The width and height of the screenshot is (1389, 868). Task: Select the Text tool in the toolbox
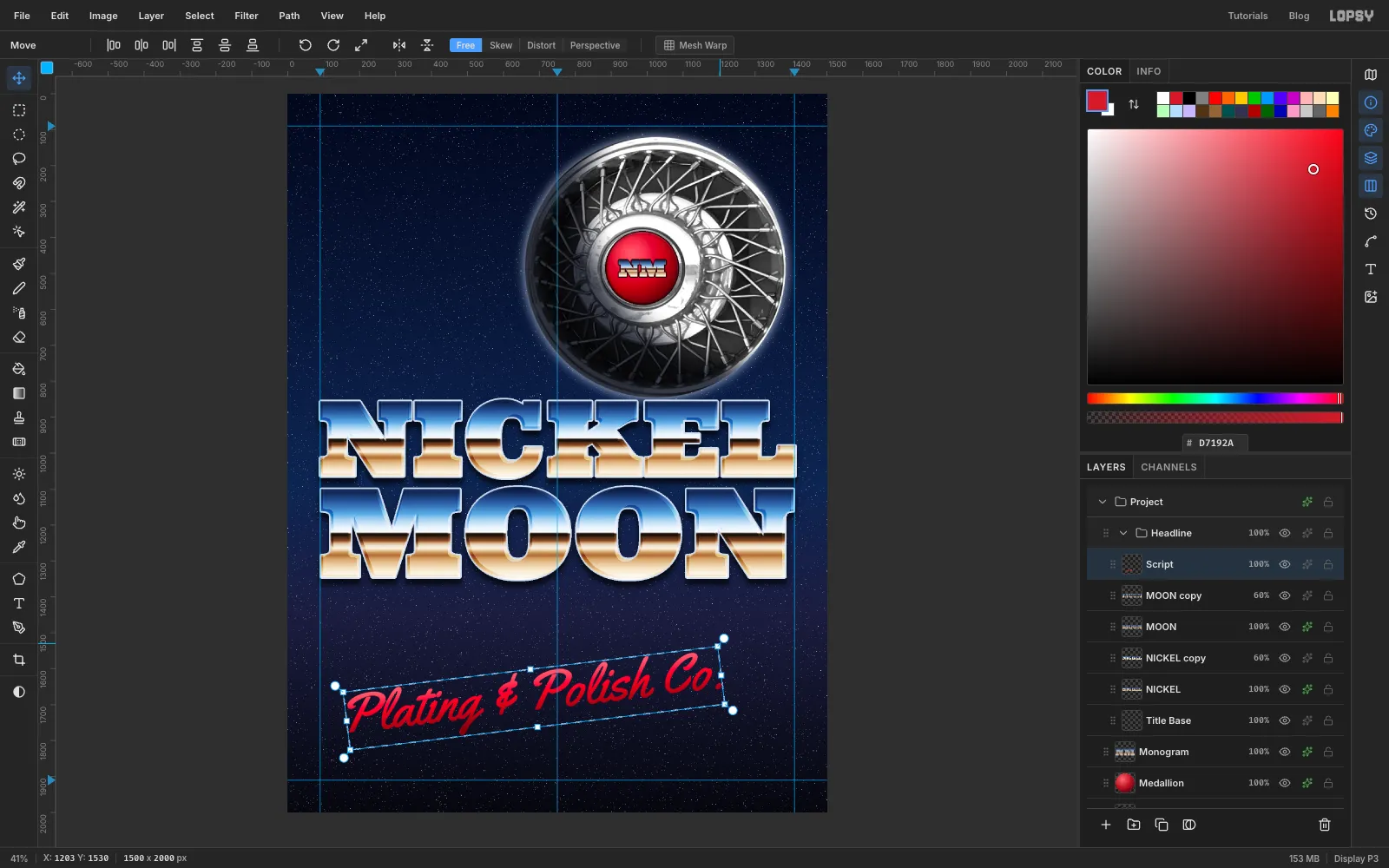(x=19, y=603)
